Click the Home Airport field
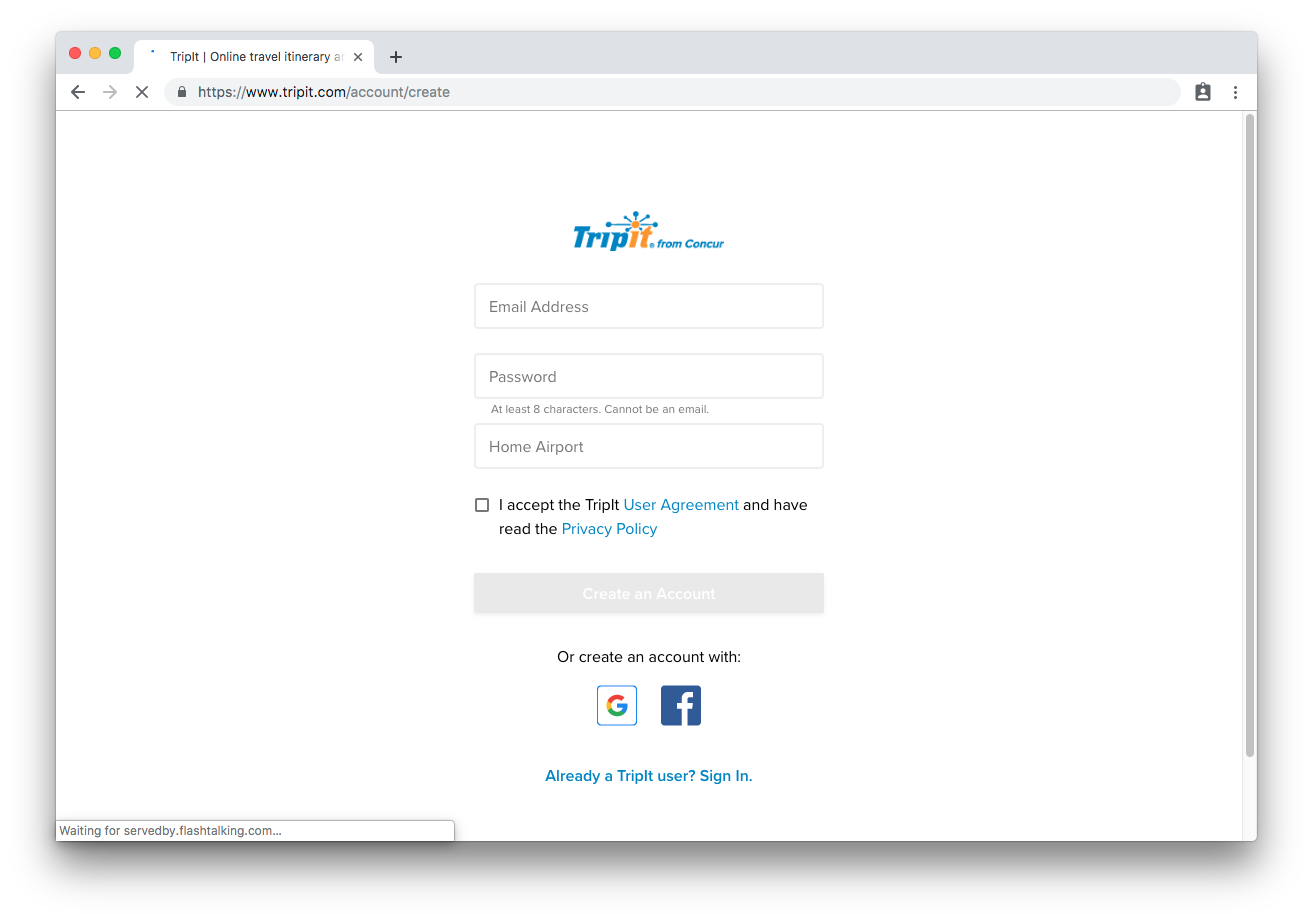The image size is (1313, 921). pos(649,446)
